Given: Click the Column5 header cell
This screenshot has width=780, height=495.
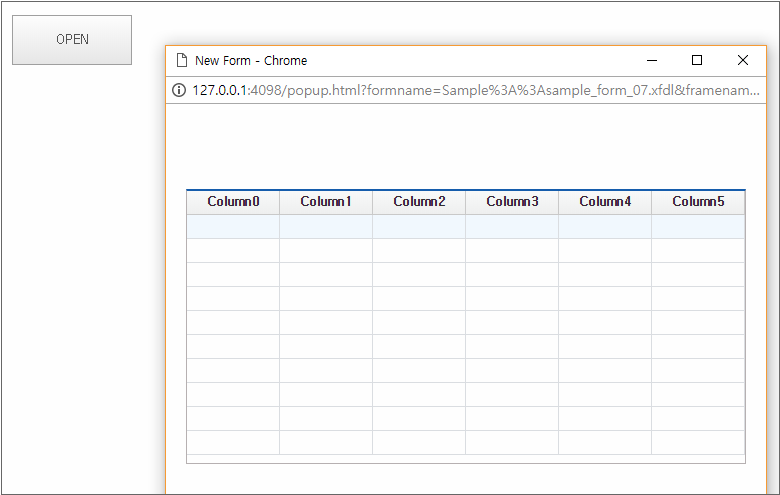Looking at the screenshot, I should click(x=698, y=202).
